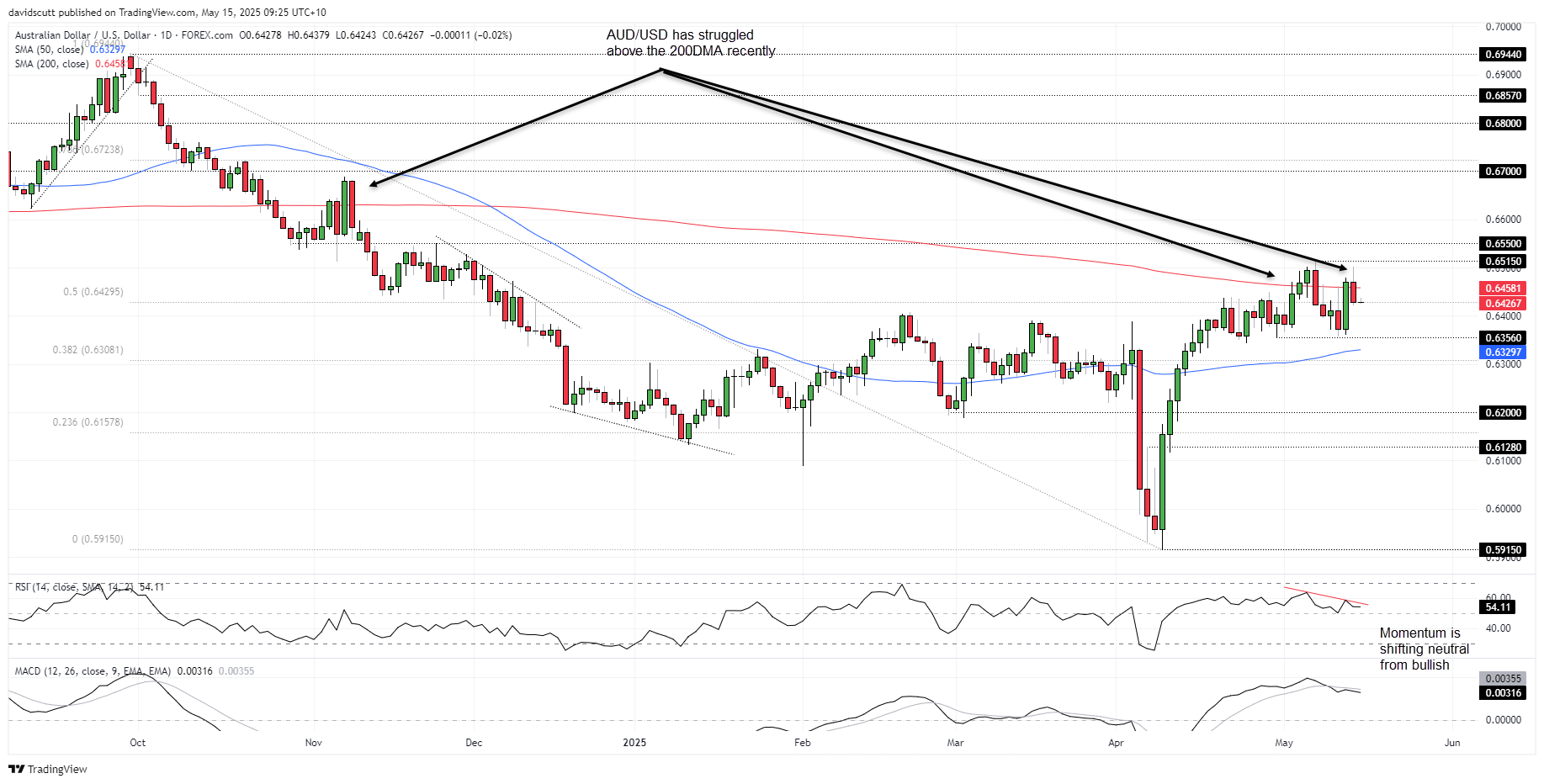Click the 0.68570 price label
1544x784 pixels.
tap(1503, 96)
